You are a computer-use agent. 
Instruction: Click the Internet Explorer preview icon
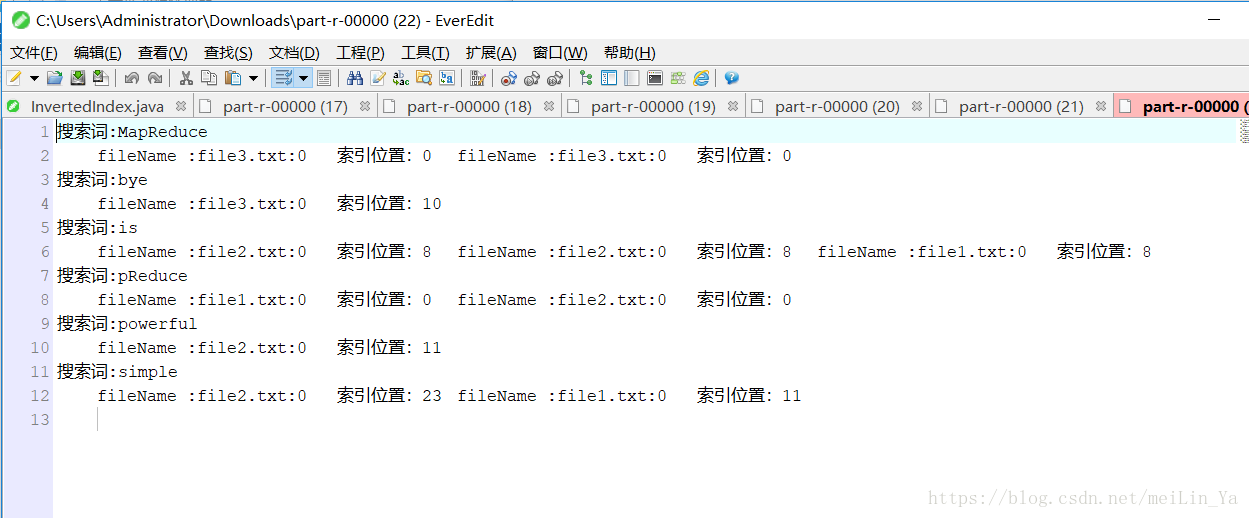tap(701, 78)
